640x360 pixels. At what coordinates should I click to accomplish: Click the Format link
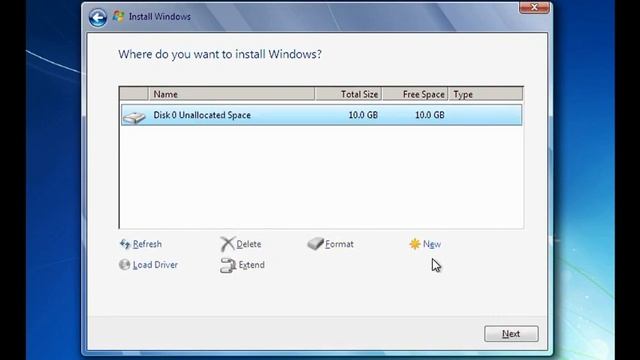point(339,244)
